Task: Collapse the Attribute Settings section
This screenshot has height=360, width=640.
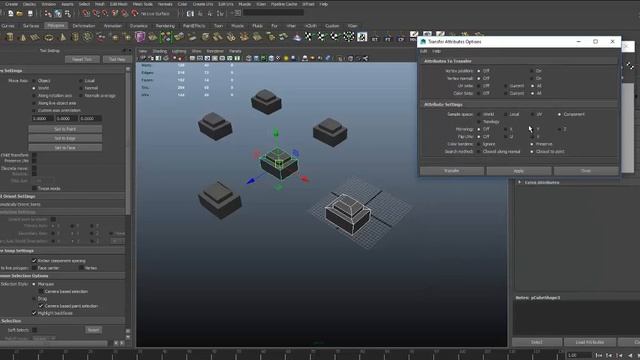Action: coord(519,104)
